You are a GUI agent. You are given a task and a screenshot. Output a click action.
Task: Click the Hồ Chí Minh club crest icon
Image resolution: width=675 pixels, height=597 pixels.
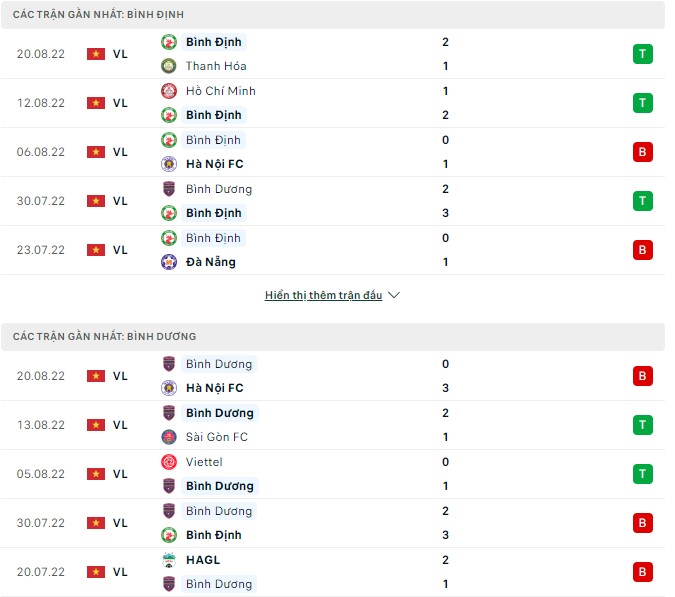coord(168,91)
